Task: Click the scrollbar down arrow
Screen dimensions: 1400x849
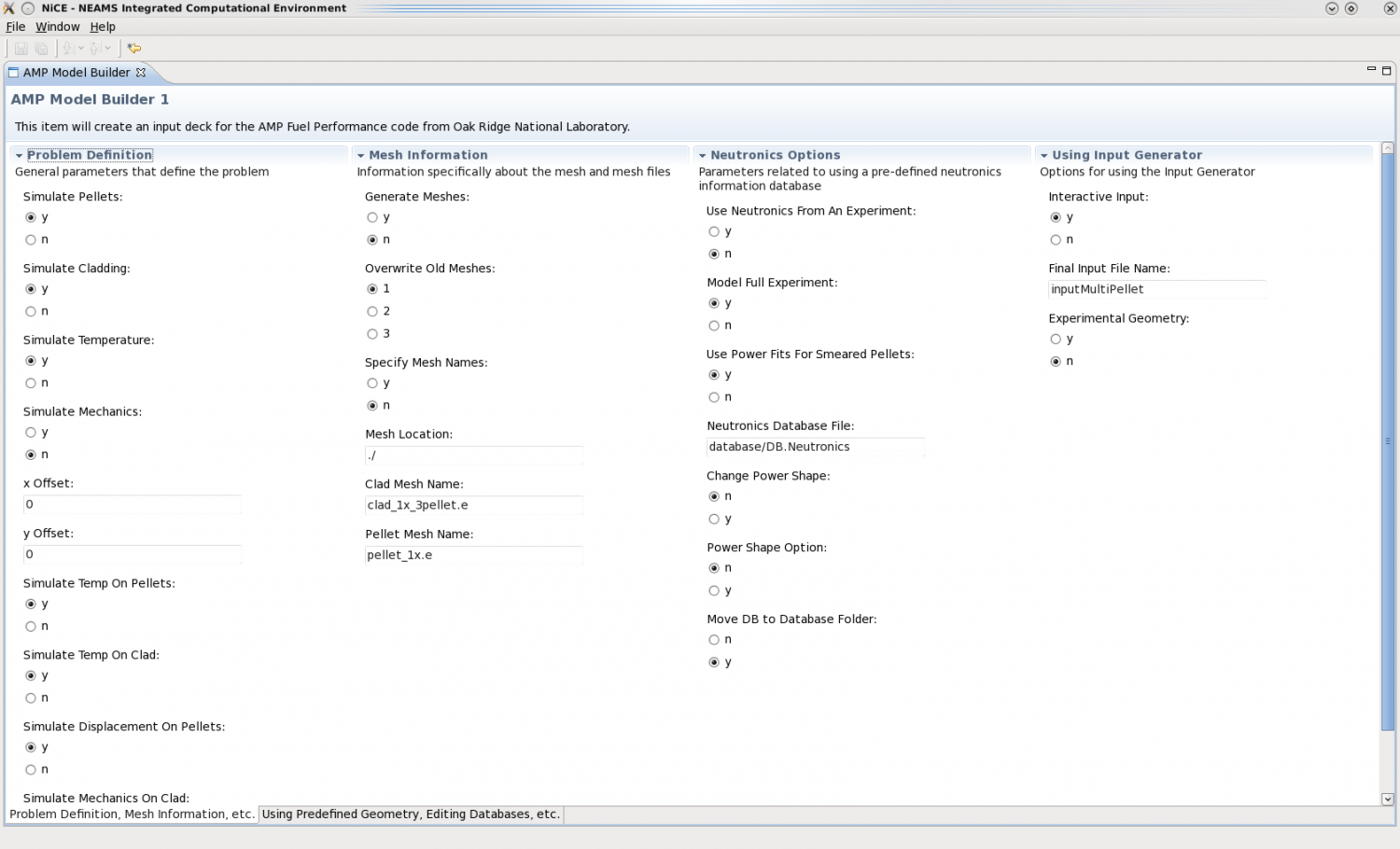Action: [x=1388, y=800]
